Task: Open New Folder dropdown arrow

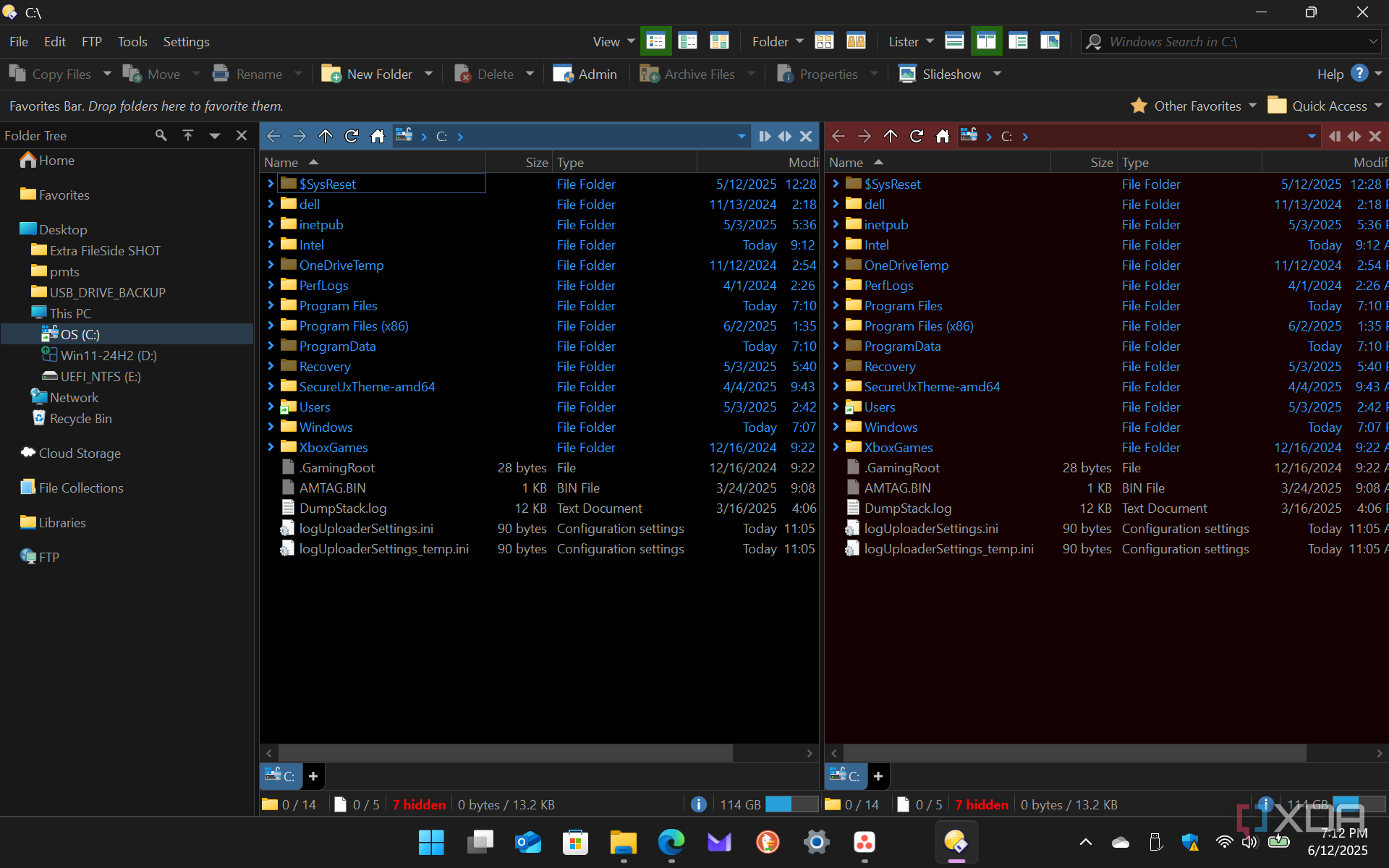Action: click(x=429, y=74)
